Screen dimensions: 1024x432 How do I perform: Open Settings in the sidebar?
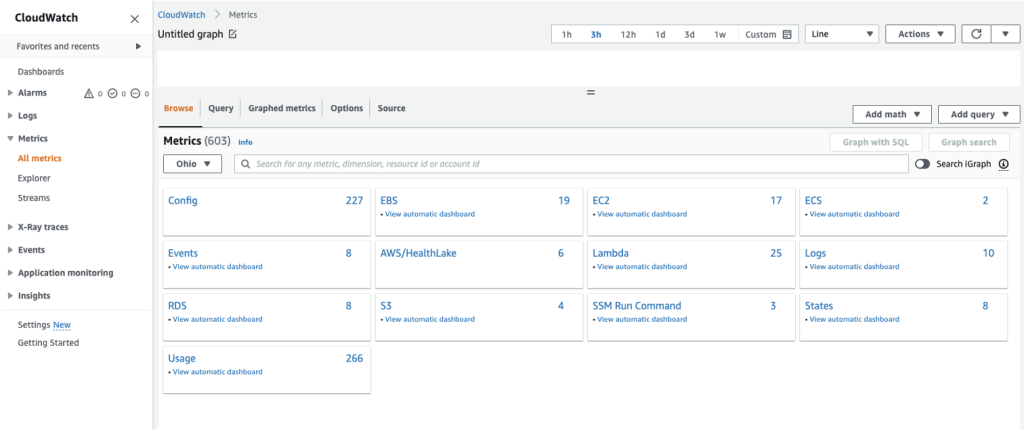coord(34,325)
